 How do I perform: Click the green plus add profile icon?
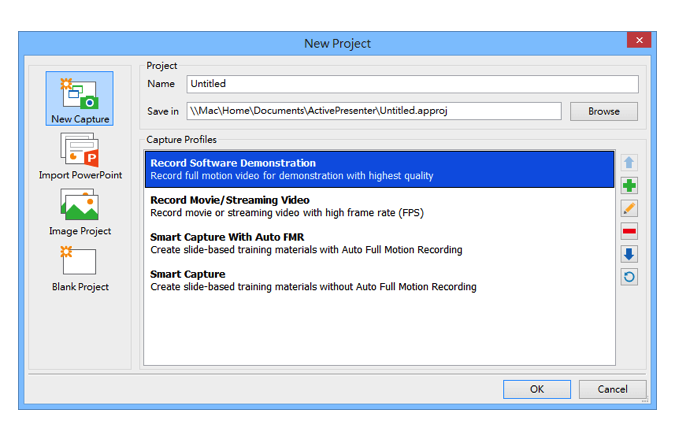629,186
